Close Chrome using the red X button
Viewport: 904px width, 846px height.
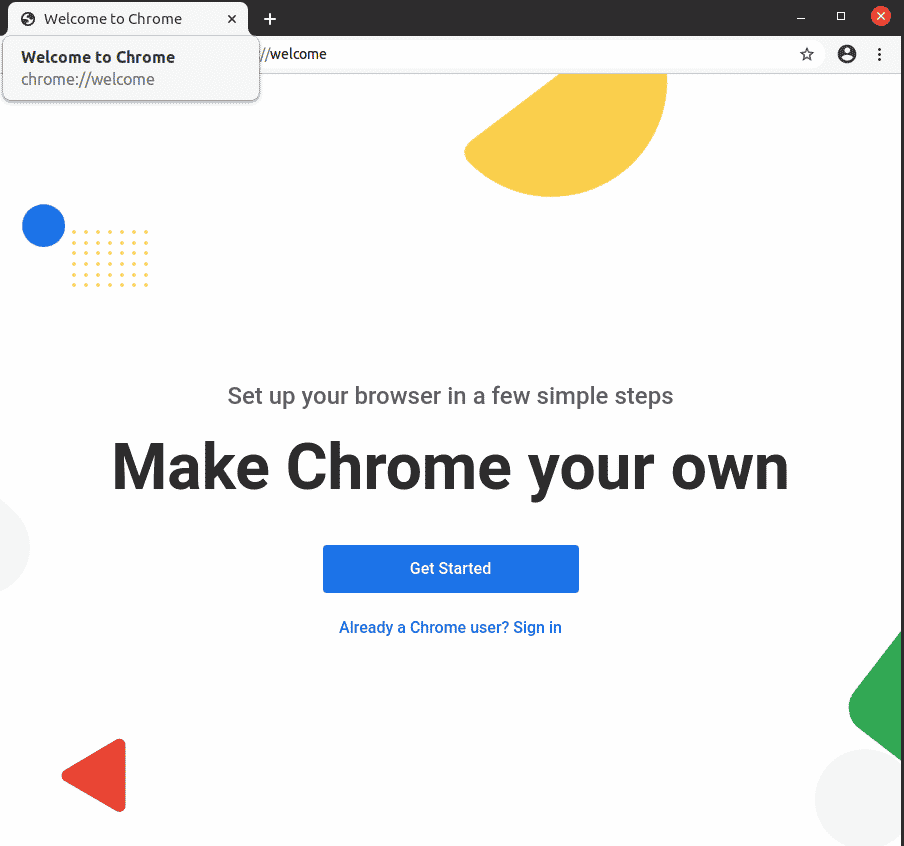(x=881, y=17)
